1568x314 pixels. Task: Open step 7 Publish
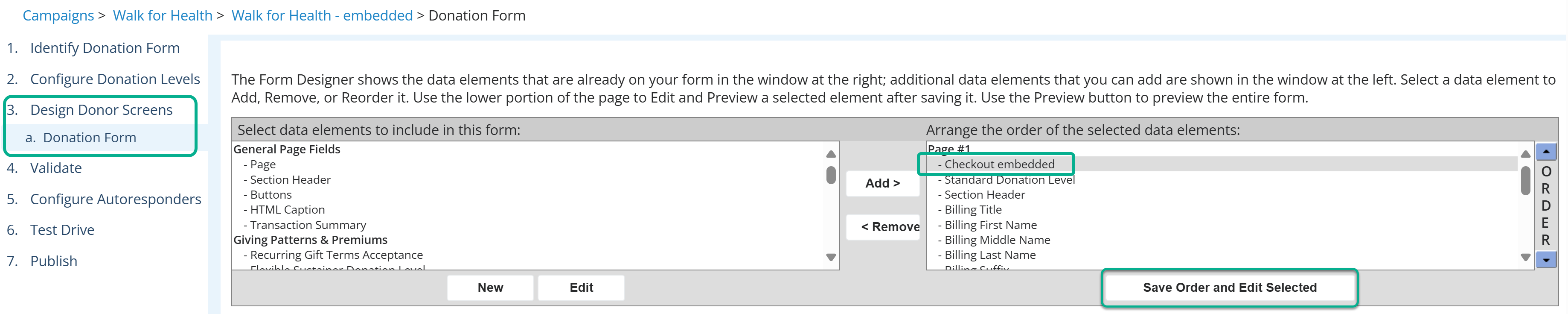54,260
